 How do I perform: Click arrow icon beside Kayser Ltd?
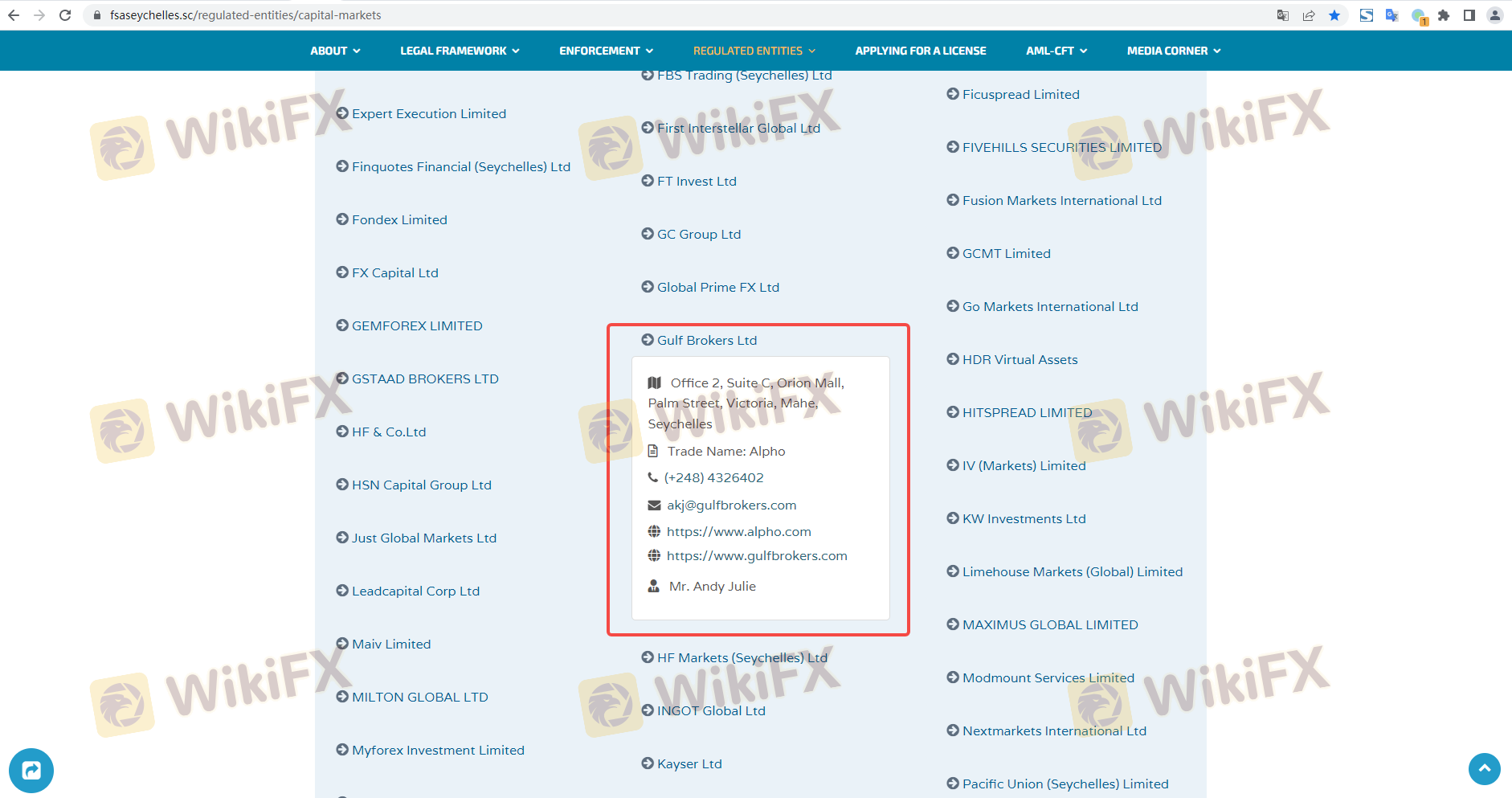(x=648, y=763)
